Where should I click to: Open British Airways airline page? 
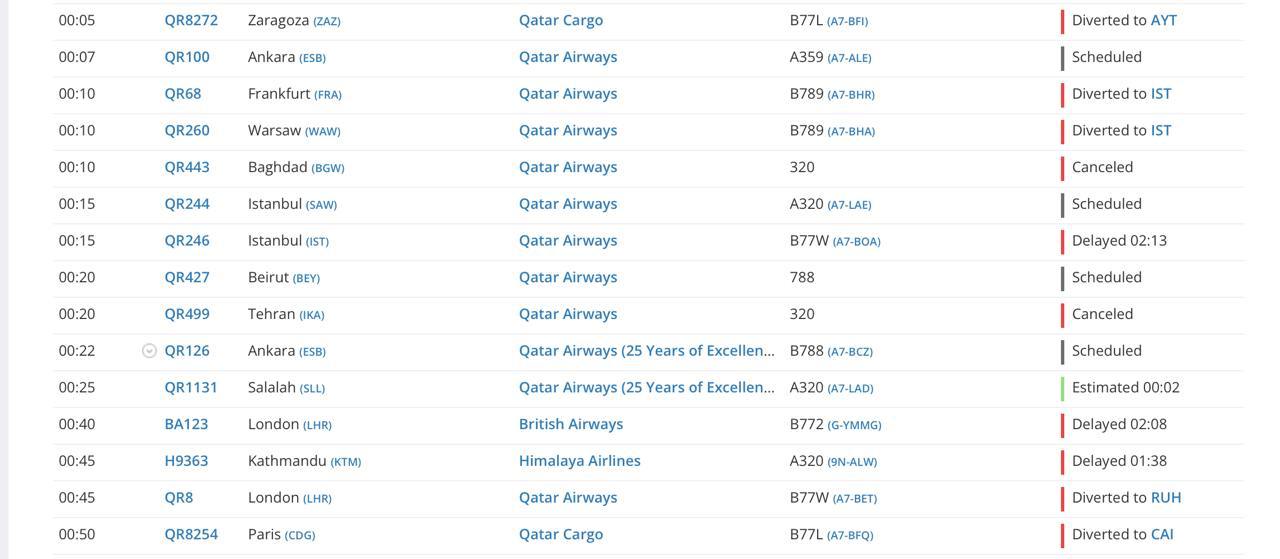(x=570, y=424)
